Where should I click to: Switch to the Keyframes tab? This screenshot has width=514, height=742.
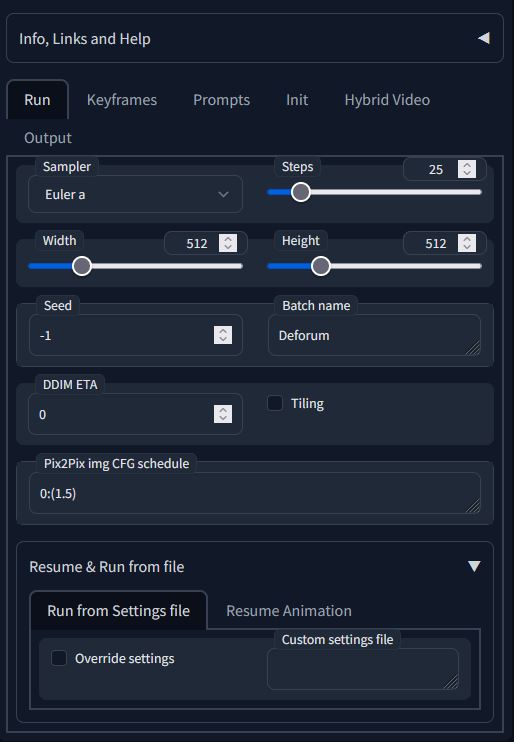(122, 100)
